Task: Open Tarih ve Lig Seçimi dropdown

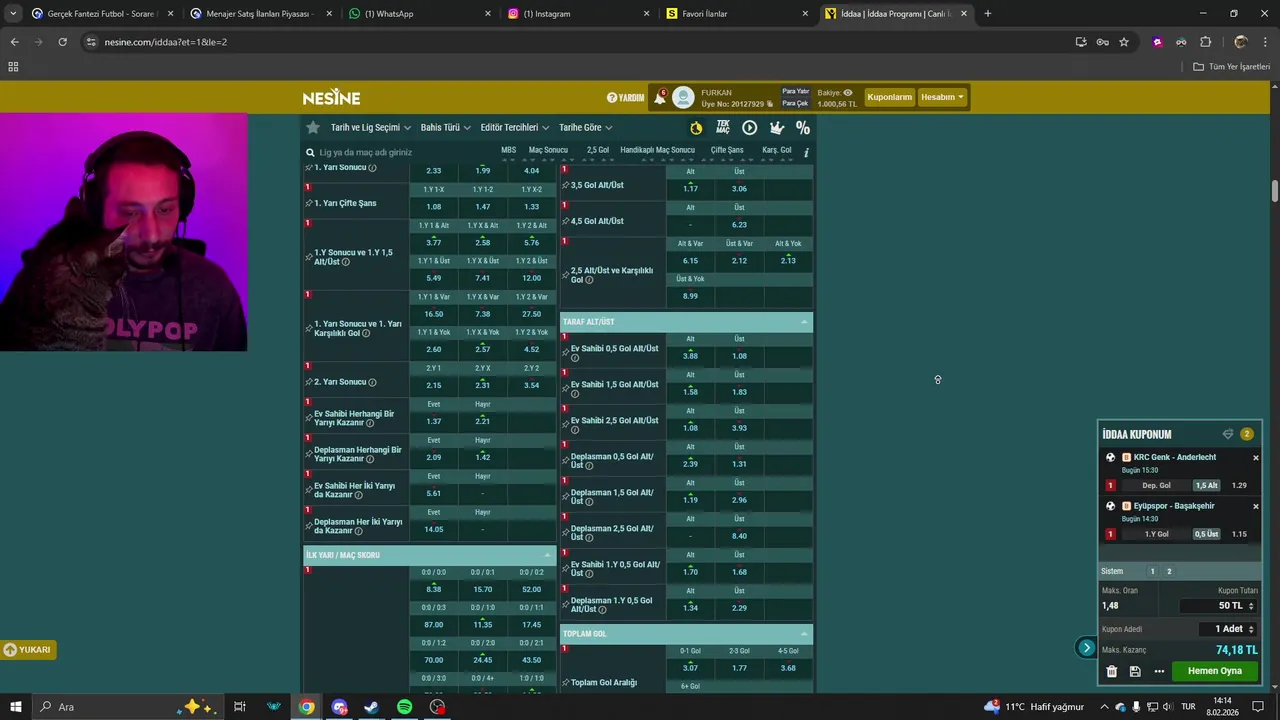Action: point(370,127)
